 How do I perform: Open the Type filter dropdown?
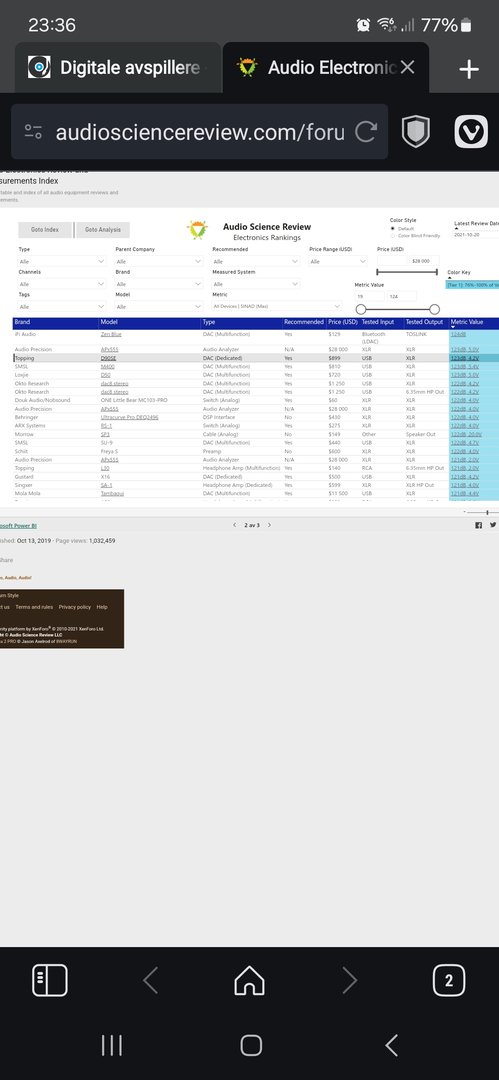62,262
